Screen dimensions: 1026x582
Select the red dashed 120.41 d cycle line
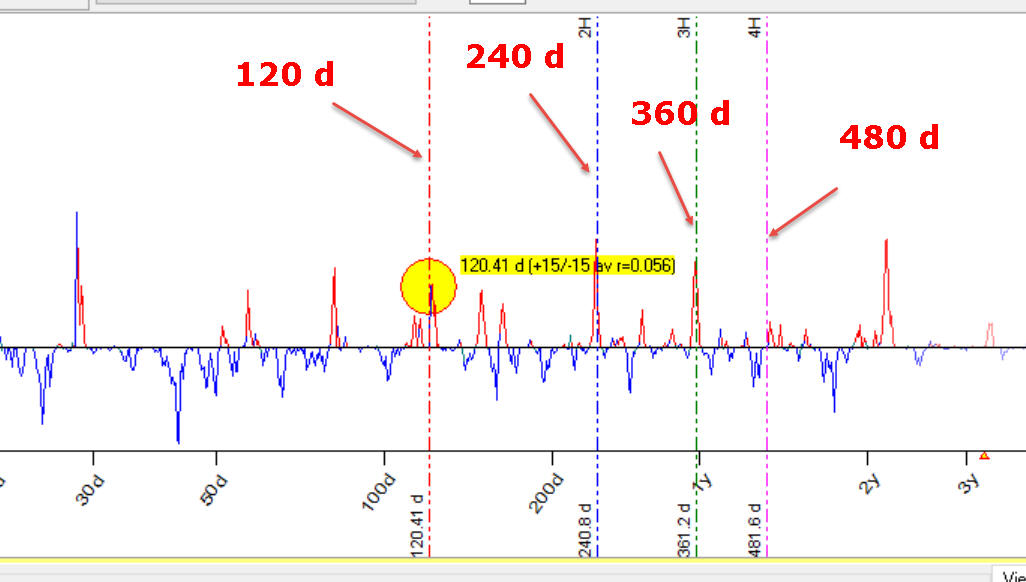pyautogui.click(x=429, y=200)
